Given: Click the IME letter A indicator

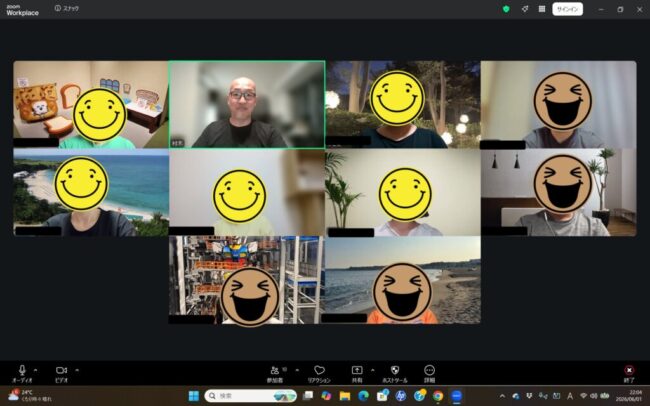Looking at the screenshot, I should click(570, 396).
